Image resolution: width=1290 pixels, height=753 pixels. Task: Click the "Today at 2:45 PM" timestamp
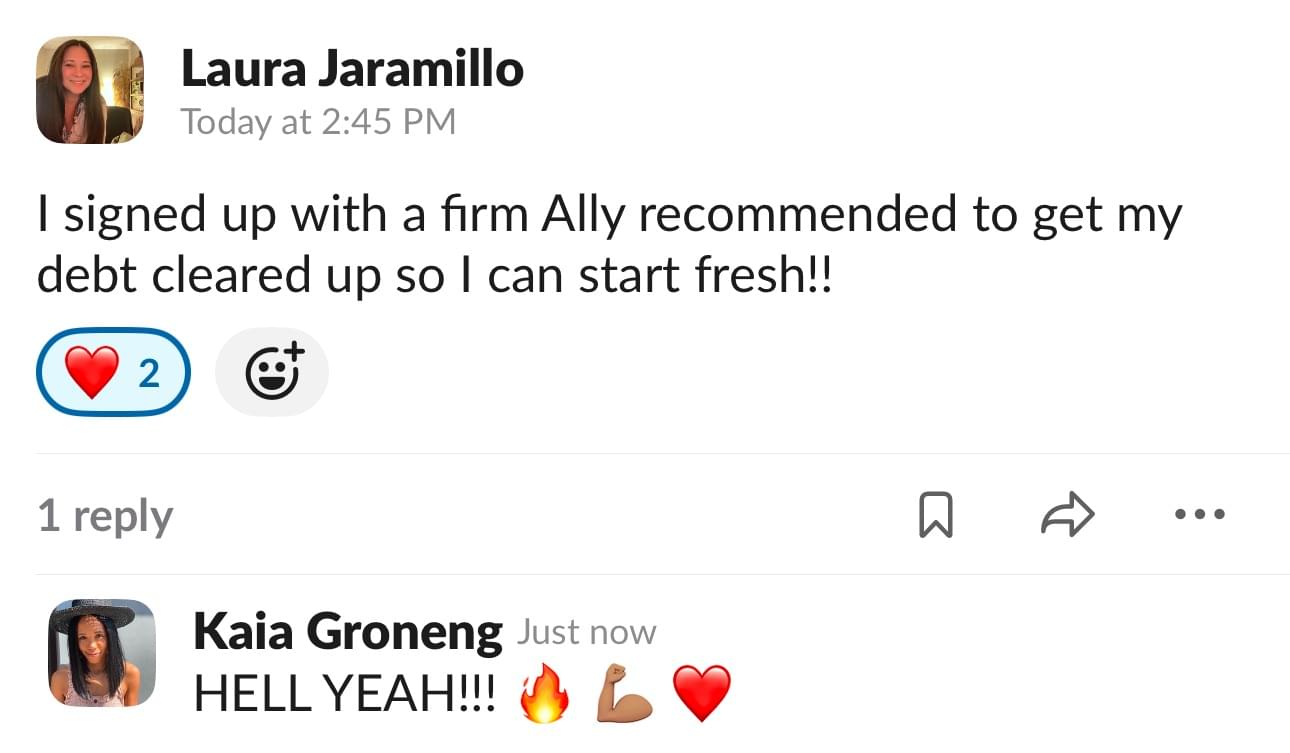coord(318,122)
